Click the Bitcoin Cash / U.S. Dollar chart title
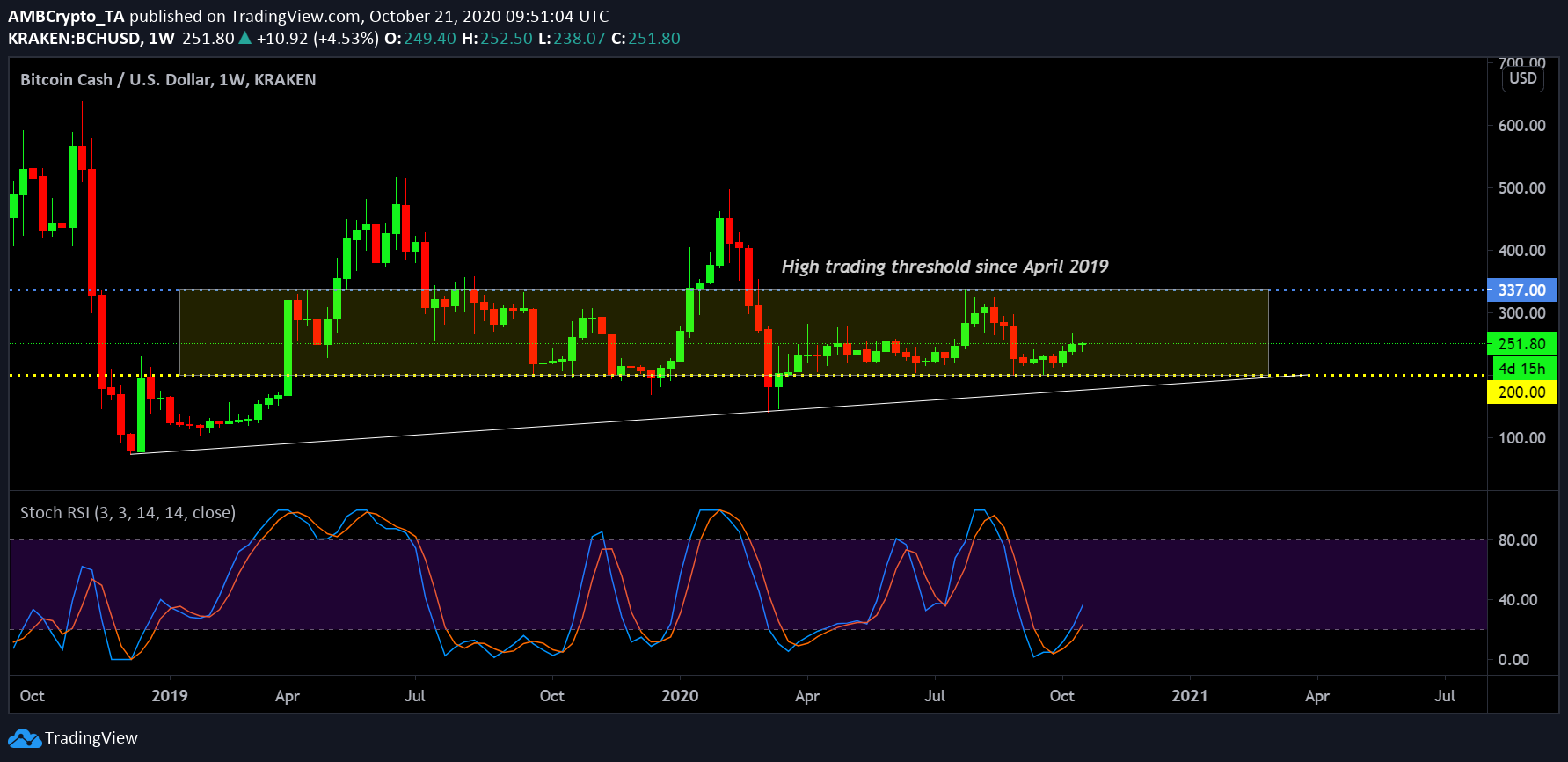The image size is (1568, 762). coord(168,79)
